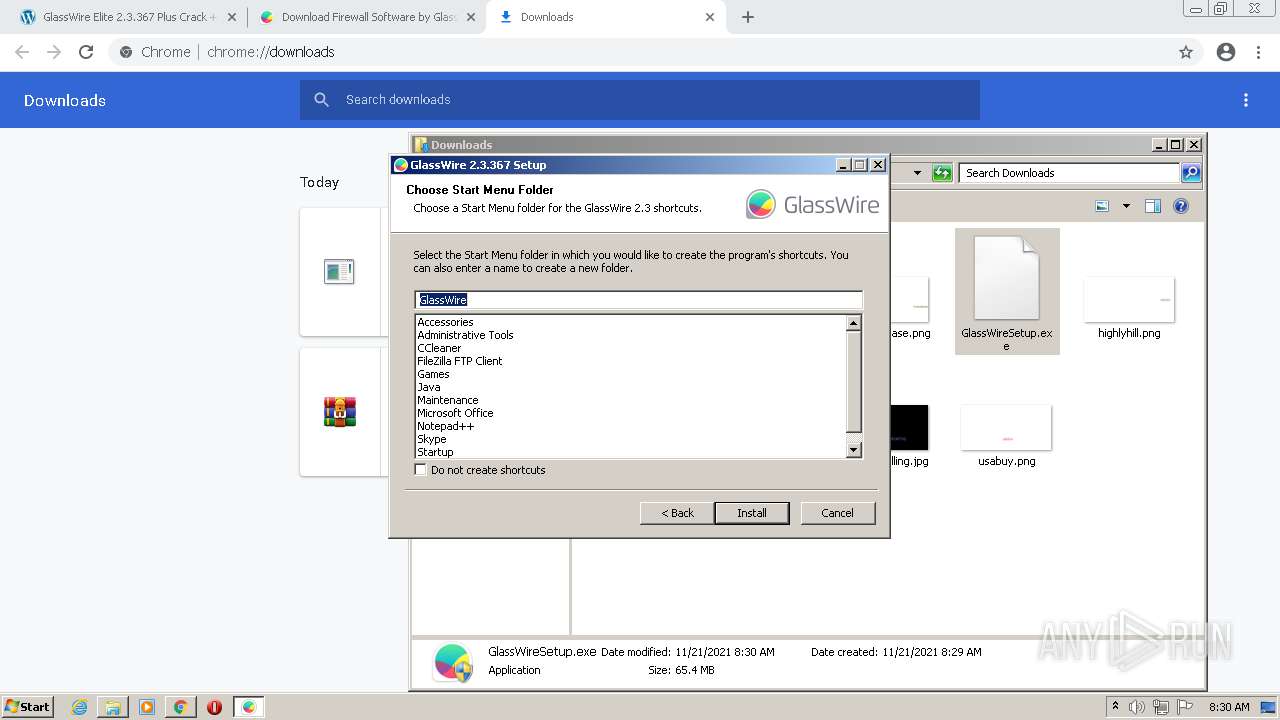Click Chrome back arrow
1280x720 pixels.
click(22, 52)
